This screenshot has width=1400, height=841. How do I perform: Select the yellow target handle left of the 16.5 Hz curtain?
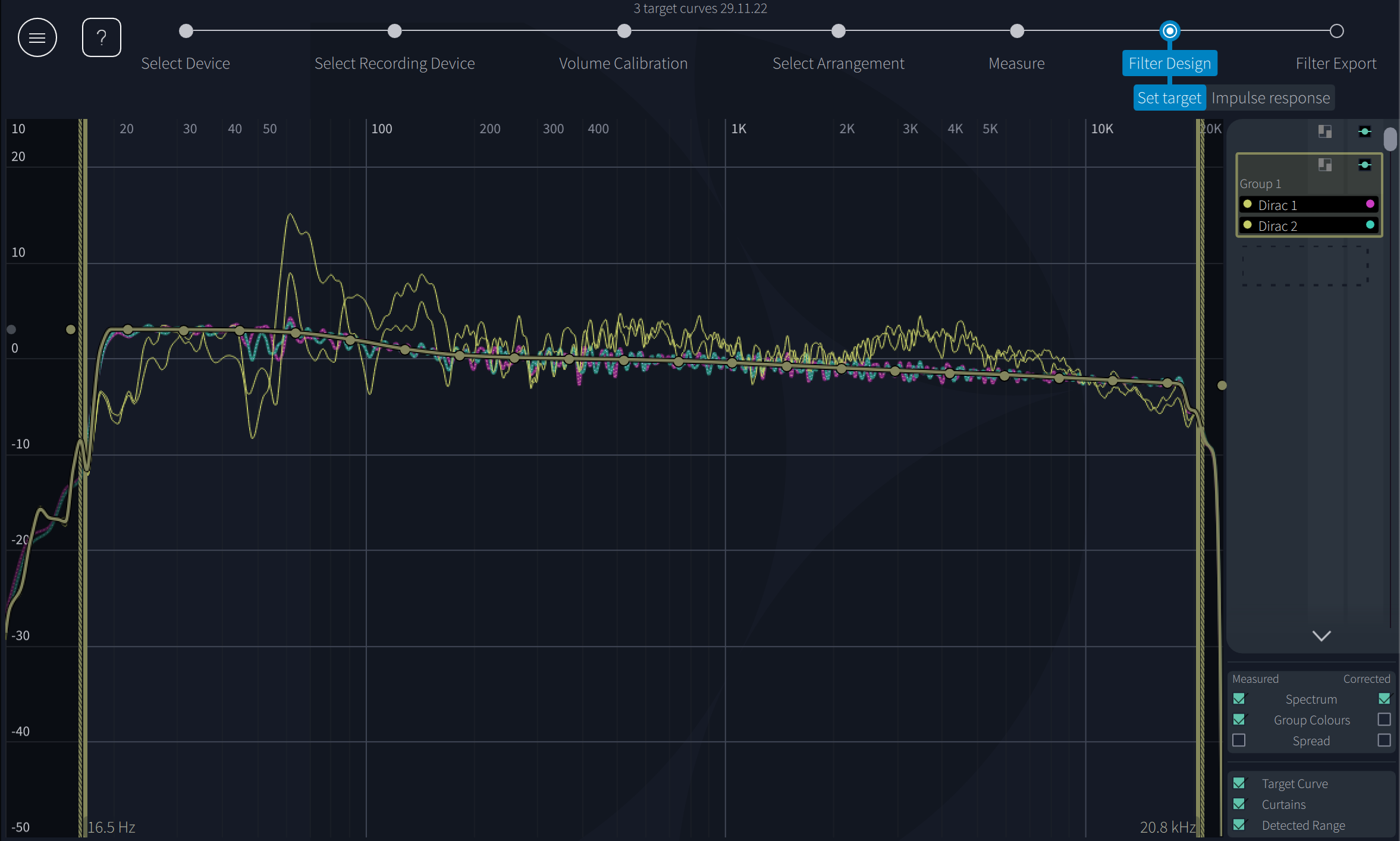[x=71, y=330]
